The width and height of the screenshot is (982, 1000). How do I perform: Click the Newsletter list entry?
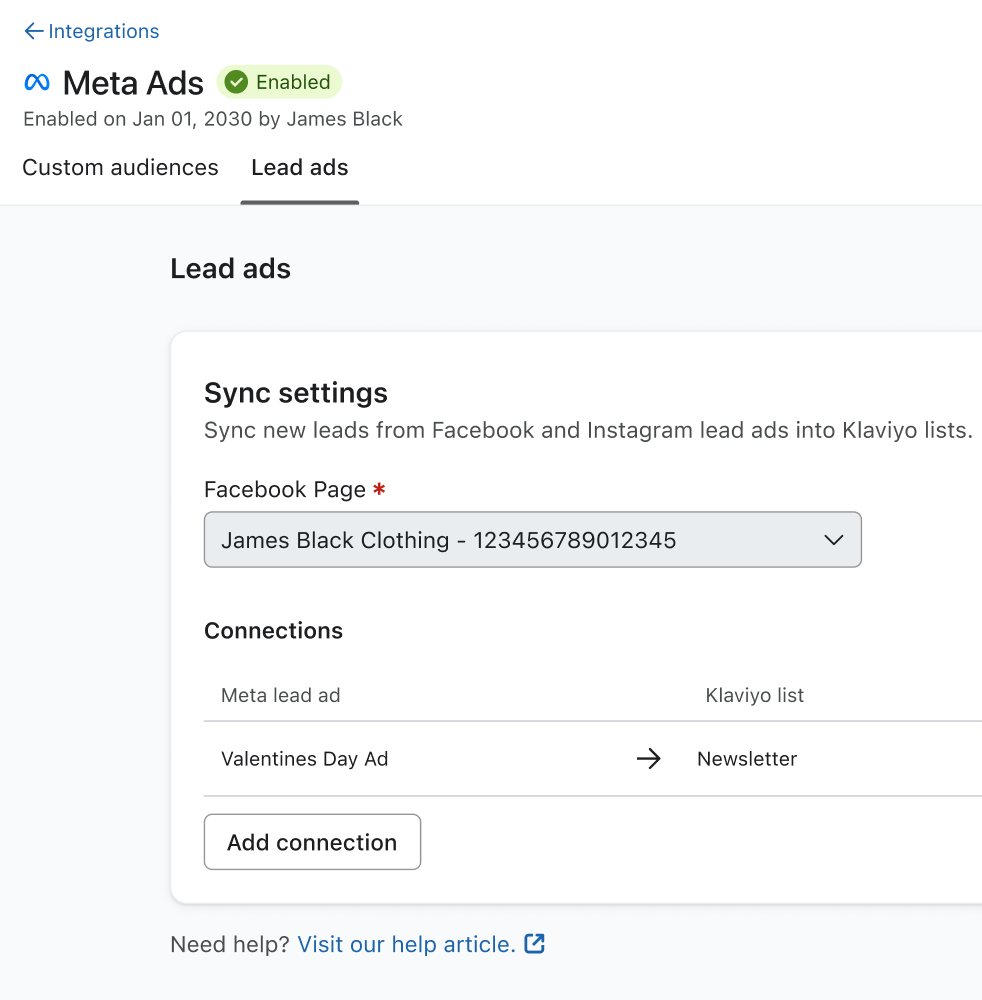coord(746,759)
